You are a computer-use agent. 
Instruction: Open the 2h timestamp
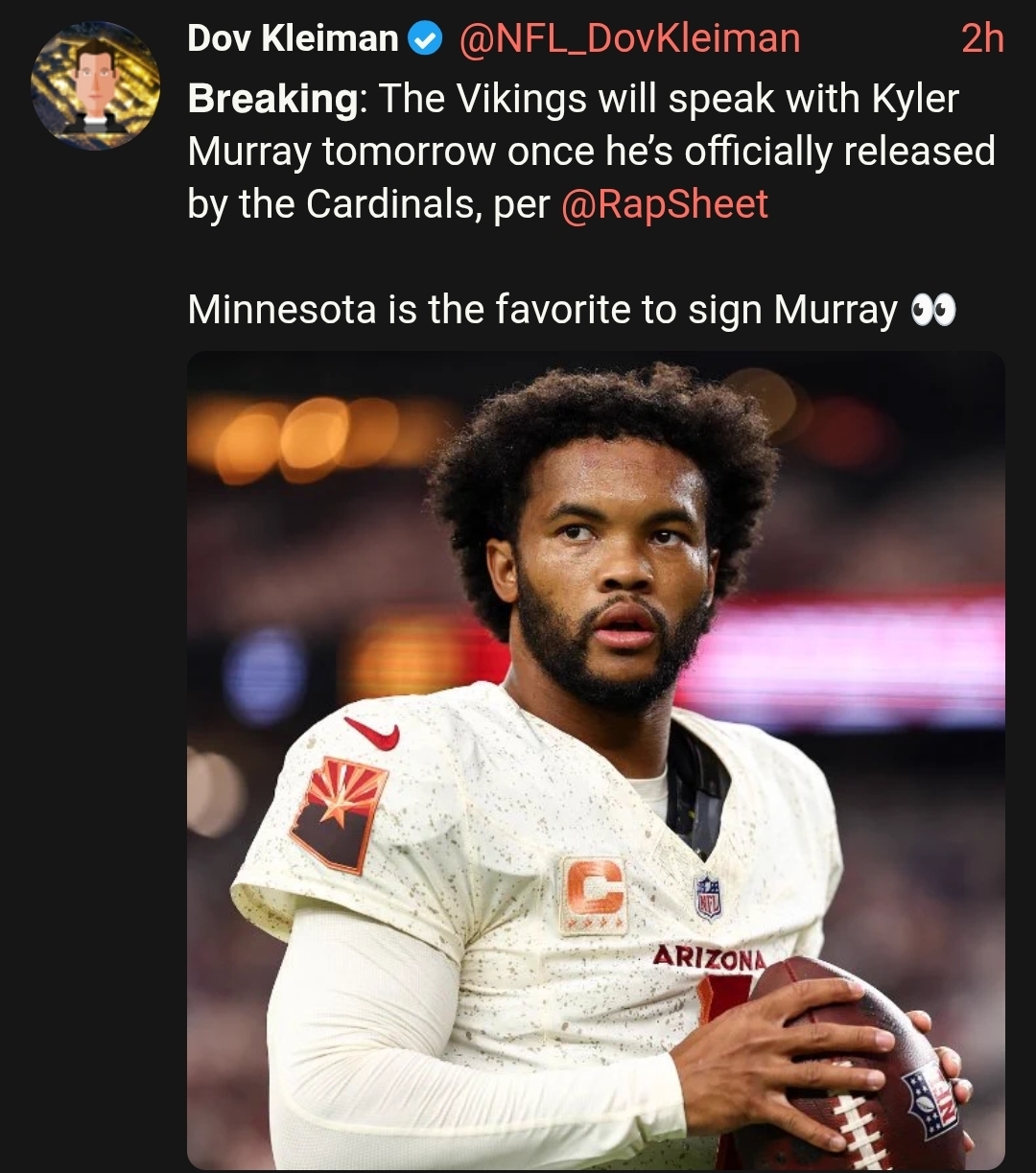point(982,39)
